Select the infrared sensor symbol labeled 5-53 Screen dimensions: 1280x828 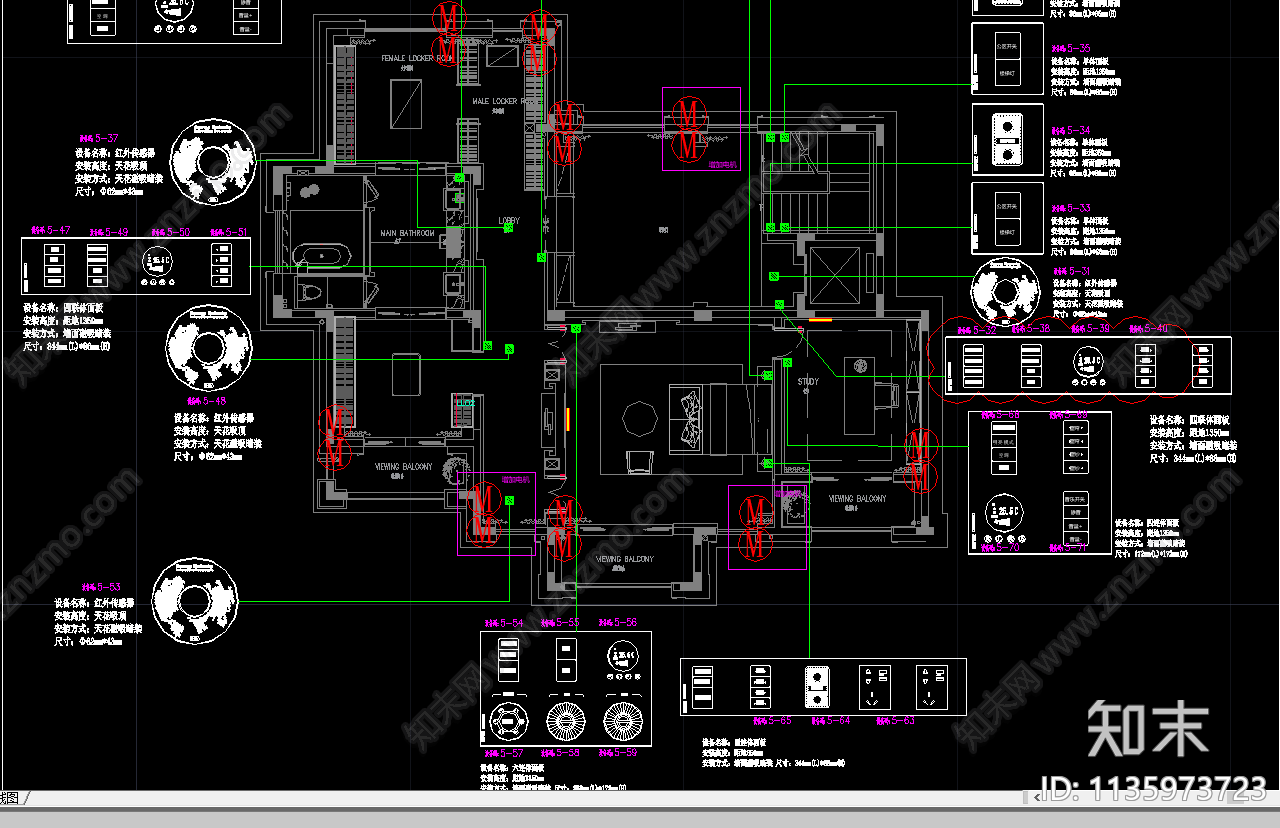point(195,602)
